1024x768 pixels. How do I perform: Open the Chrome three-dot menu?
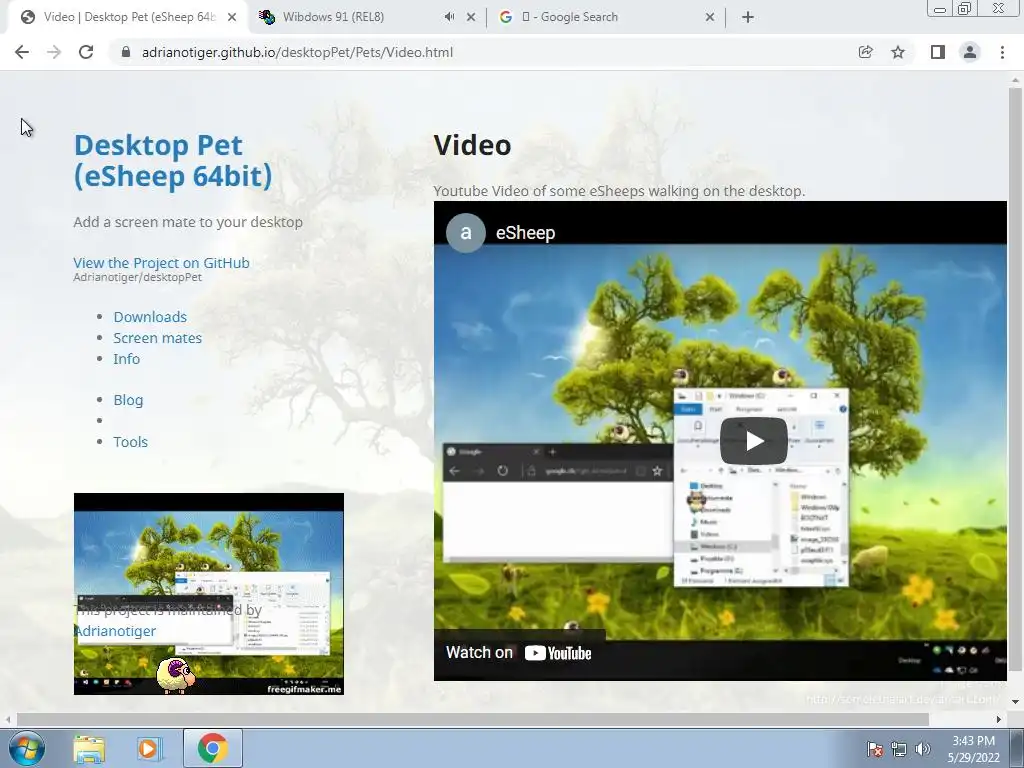pyautogui.click(x=1002, y=52)
